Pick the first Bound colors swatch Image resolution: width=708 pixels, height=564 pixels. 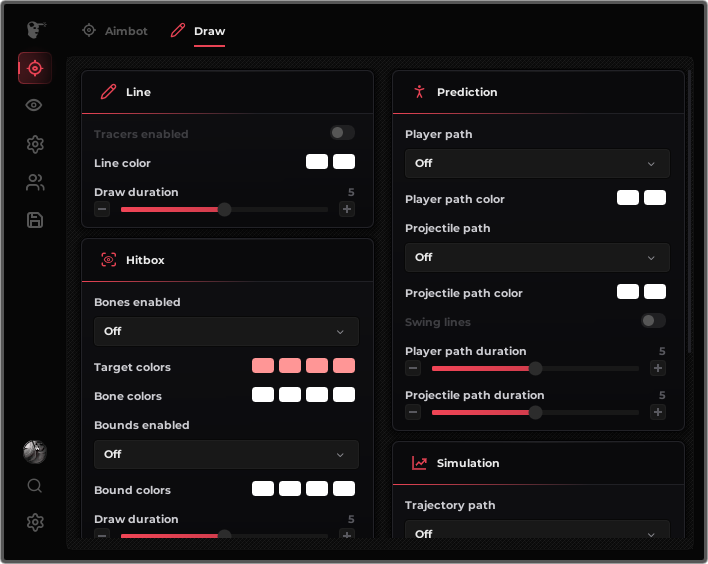tap(263, 489)
